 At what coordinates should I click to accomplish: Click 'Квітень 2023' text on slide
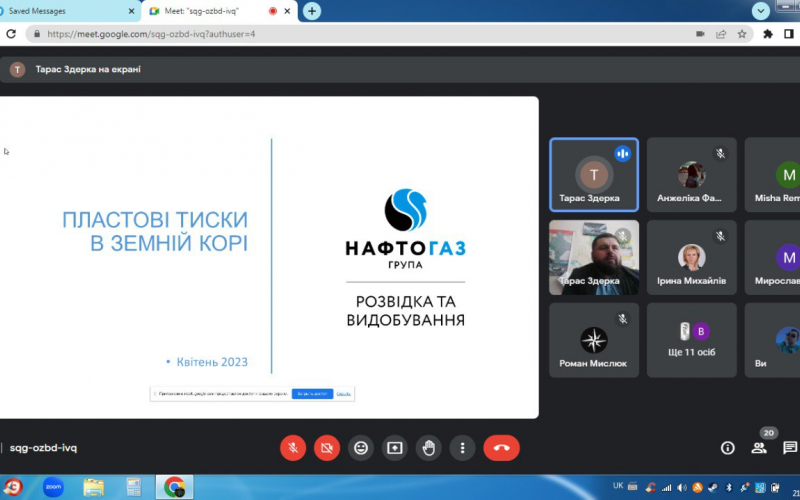(x=212, y=362)
